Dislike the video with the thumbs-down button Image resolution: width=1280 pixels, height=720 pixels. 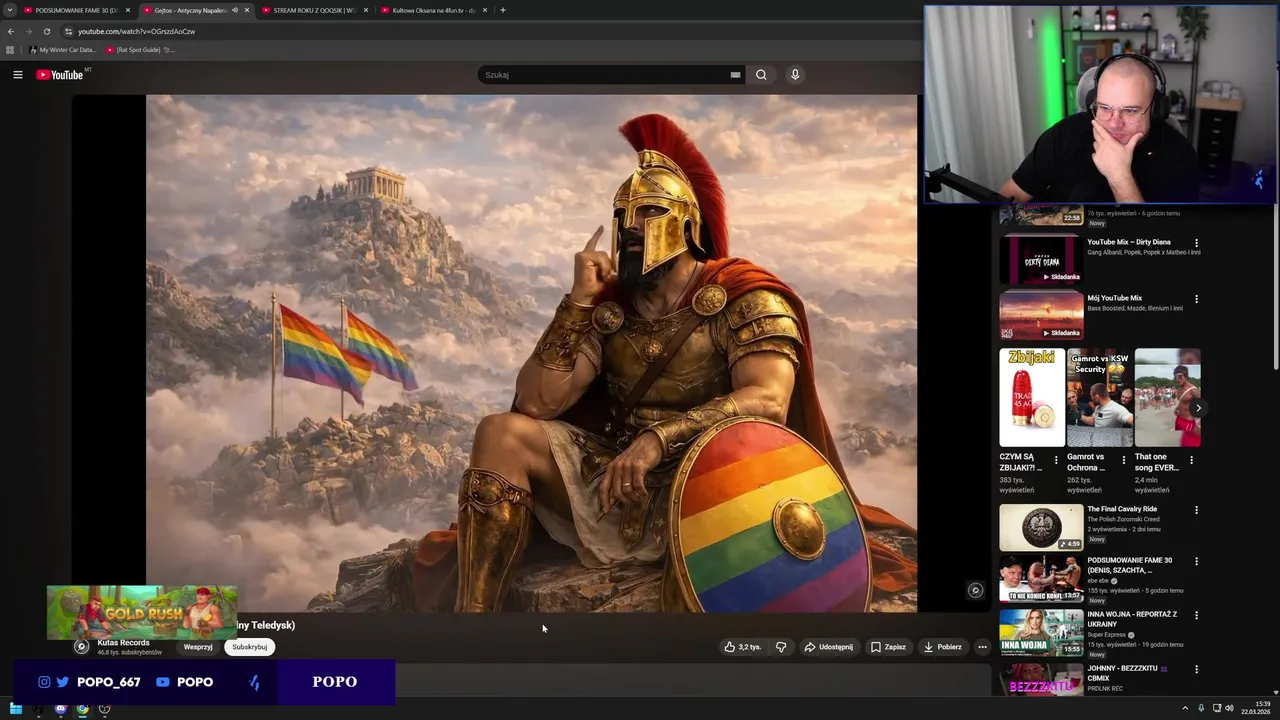(x=781, y=647)
